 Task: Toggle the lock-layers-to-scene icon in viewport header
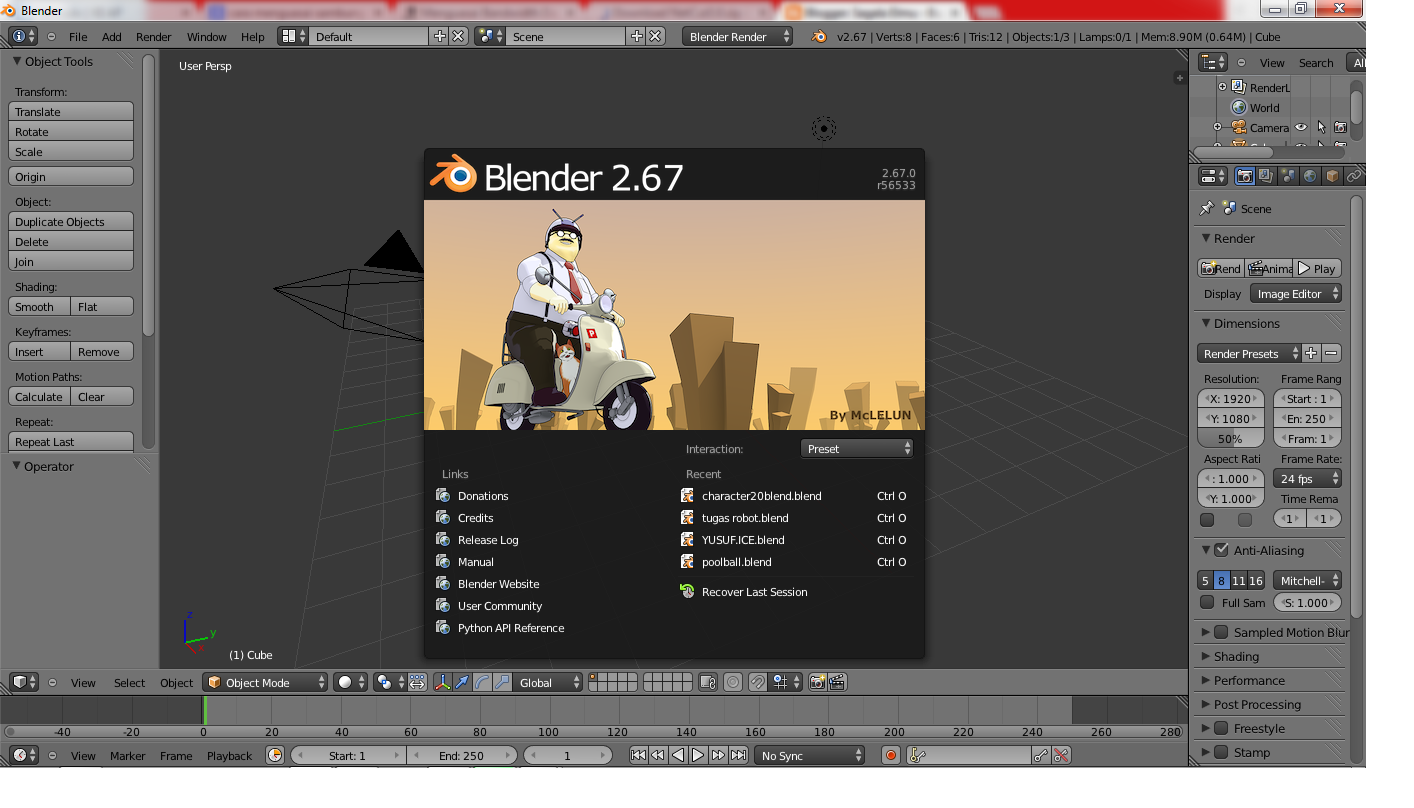(x=708, y=682)
